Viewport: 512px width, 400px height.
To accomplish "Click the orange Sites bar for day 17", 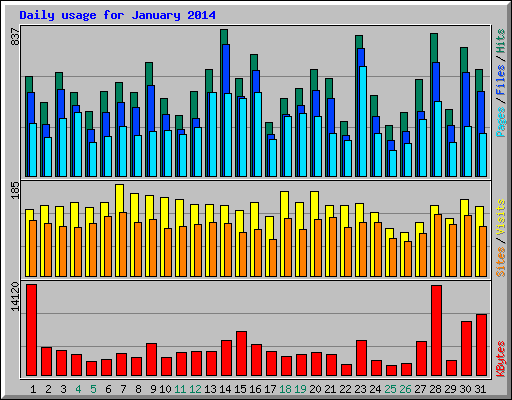I will [x=273, y=258].
